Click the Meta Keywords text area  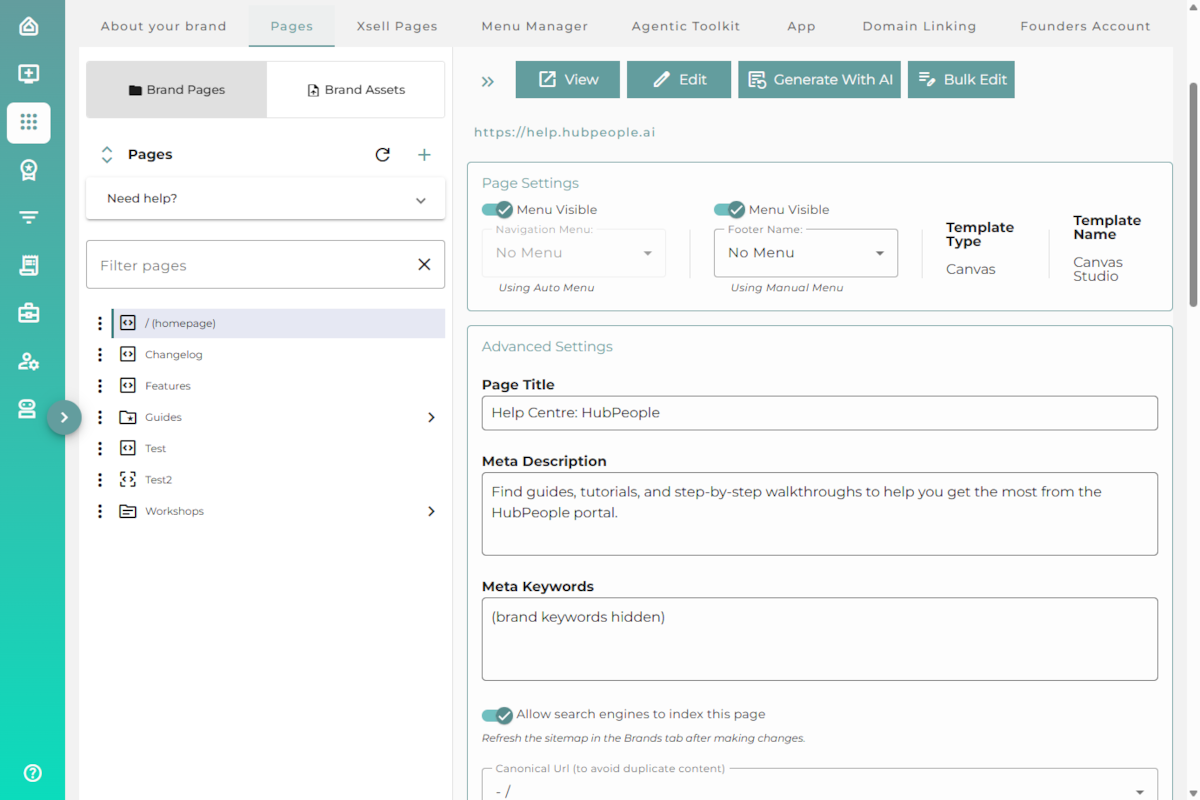point(820,639)
